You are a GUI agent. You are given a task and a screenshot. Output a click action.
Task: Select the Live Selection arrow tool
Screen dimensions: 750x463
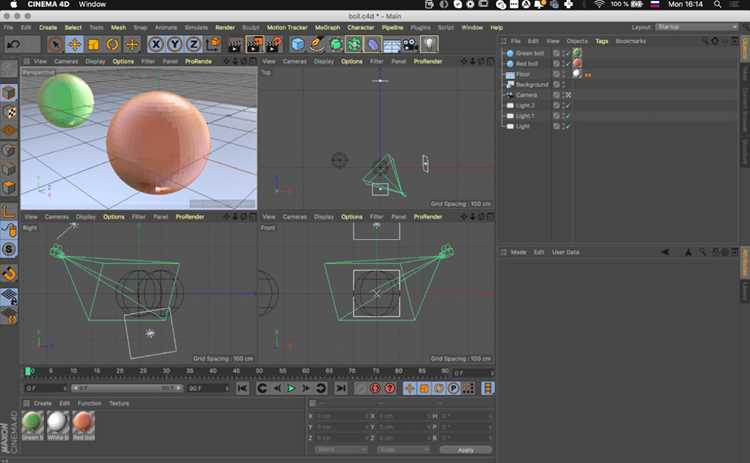point(55,44)
